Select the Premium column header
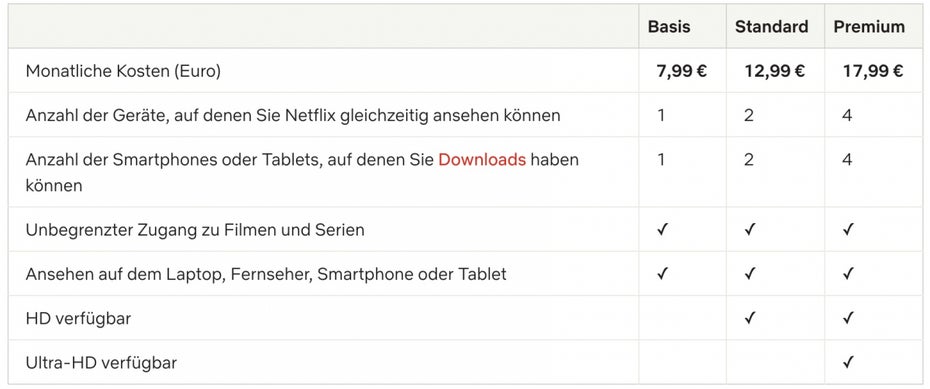 click(x=870, y=27)
